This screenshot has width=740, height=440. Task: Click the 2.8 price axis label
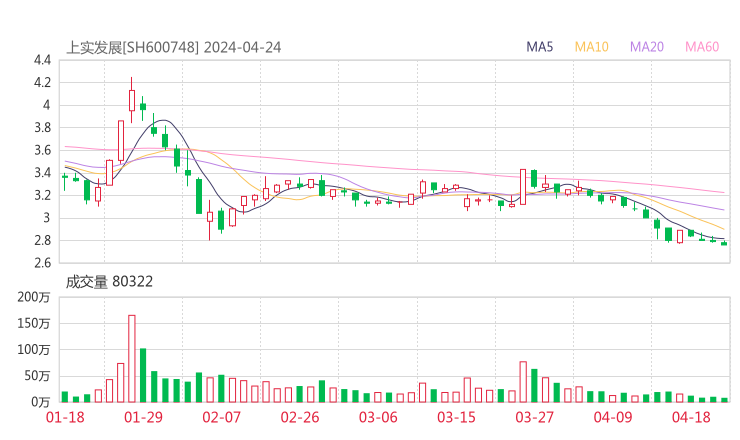point(42,240)
